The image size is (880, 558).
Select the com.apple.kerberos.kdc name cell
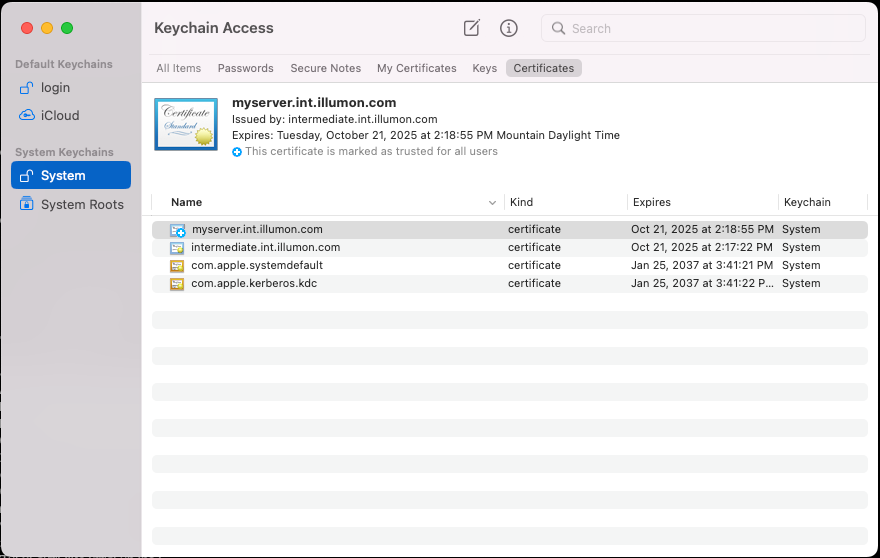(254, 283)
